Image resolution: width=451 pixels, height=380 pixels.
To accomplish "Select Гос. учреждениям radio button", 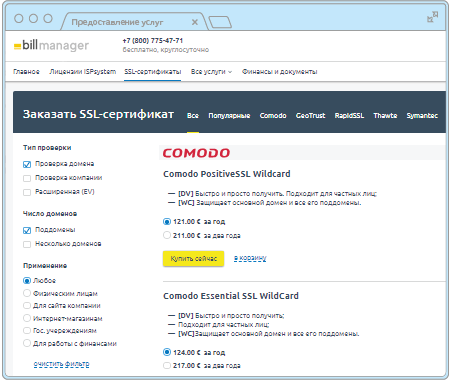I will (27, 331).
